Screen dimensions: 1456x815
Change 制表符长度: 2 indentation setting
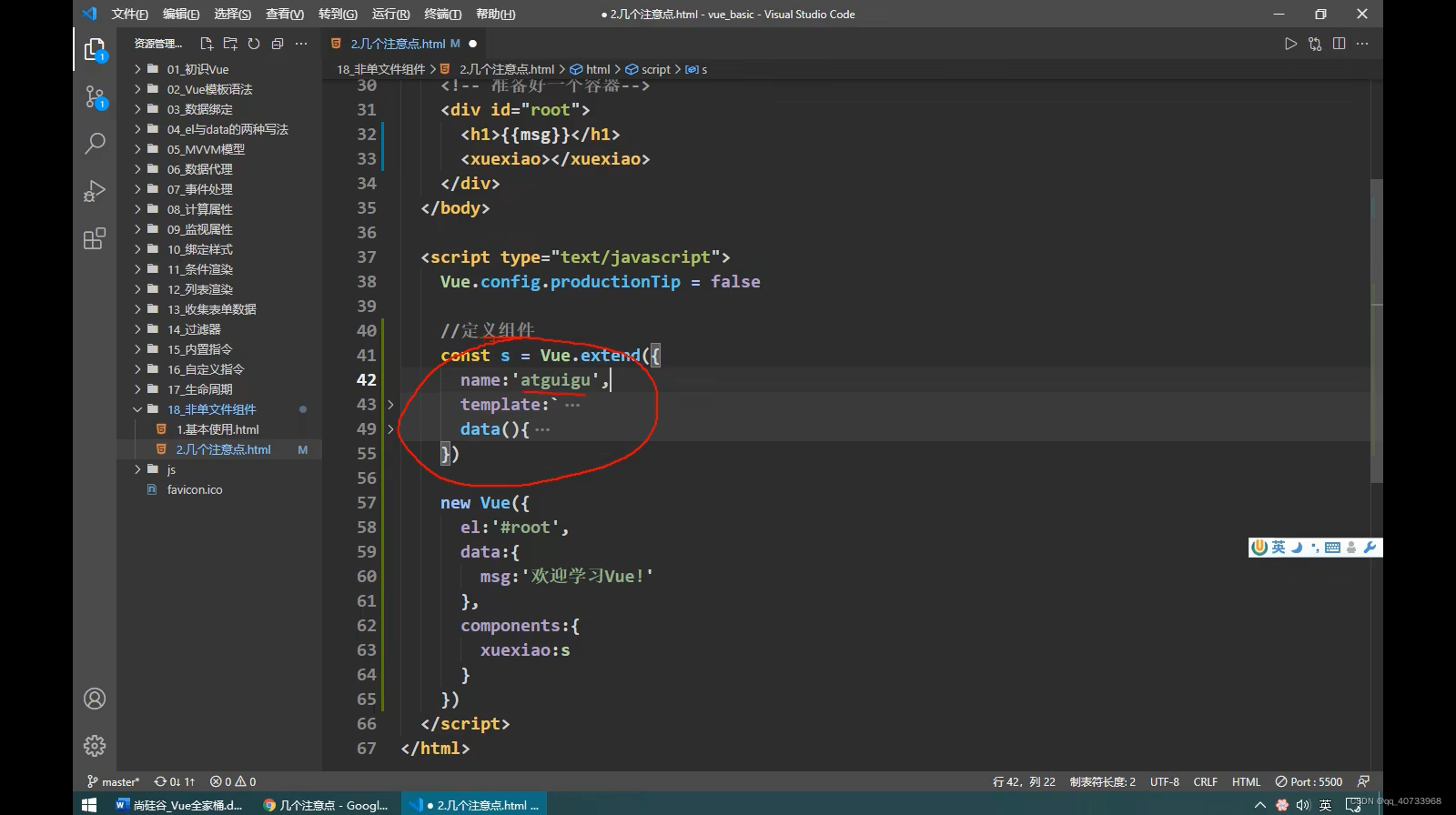tap(1103, 781)
